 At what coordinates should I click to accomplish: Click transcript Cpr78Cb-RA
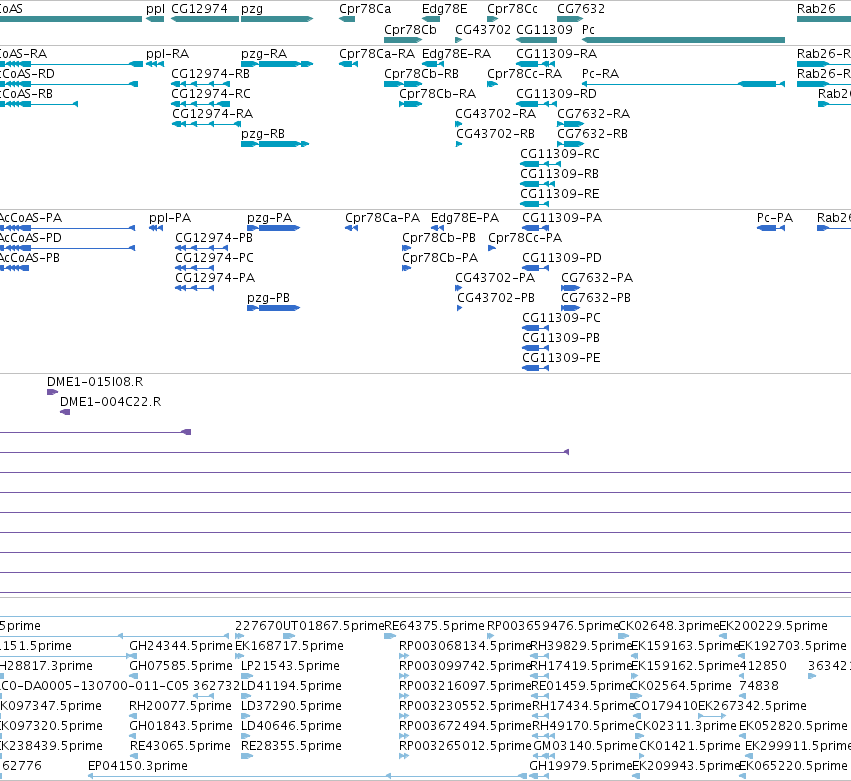click(437, 94)
